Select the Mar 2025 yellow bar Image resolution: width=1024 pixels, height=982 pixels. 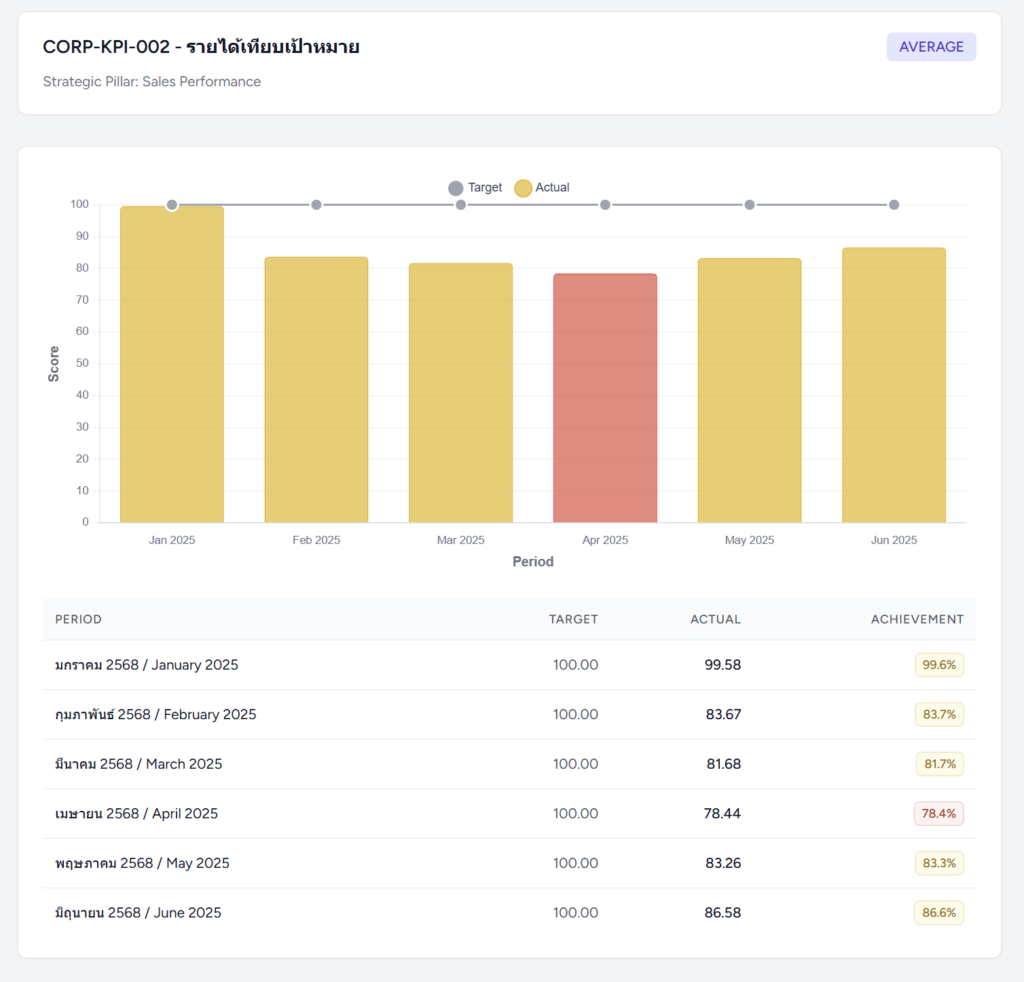click(460, 393)
